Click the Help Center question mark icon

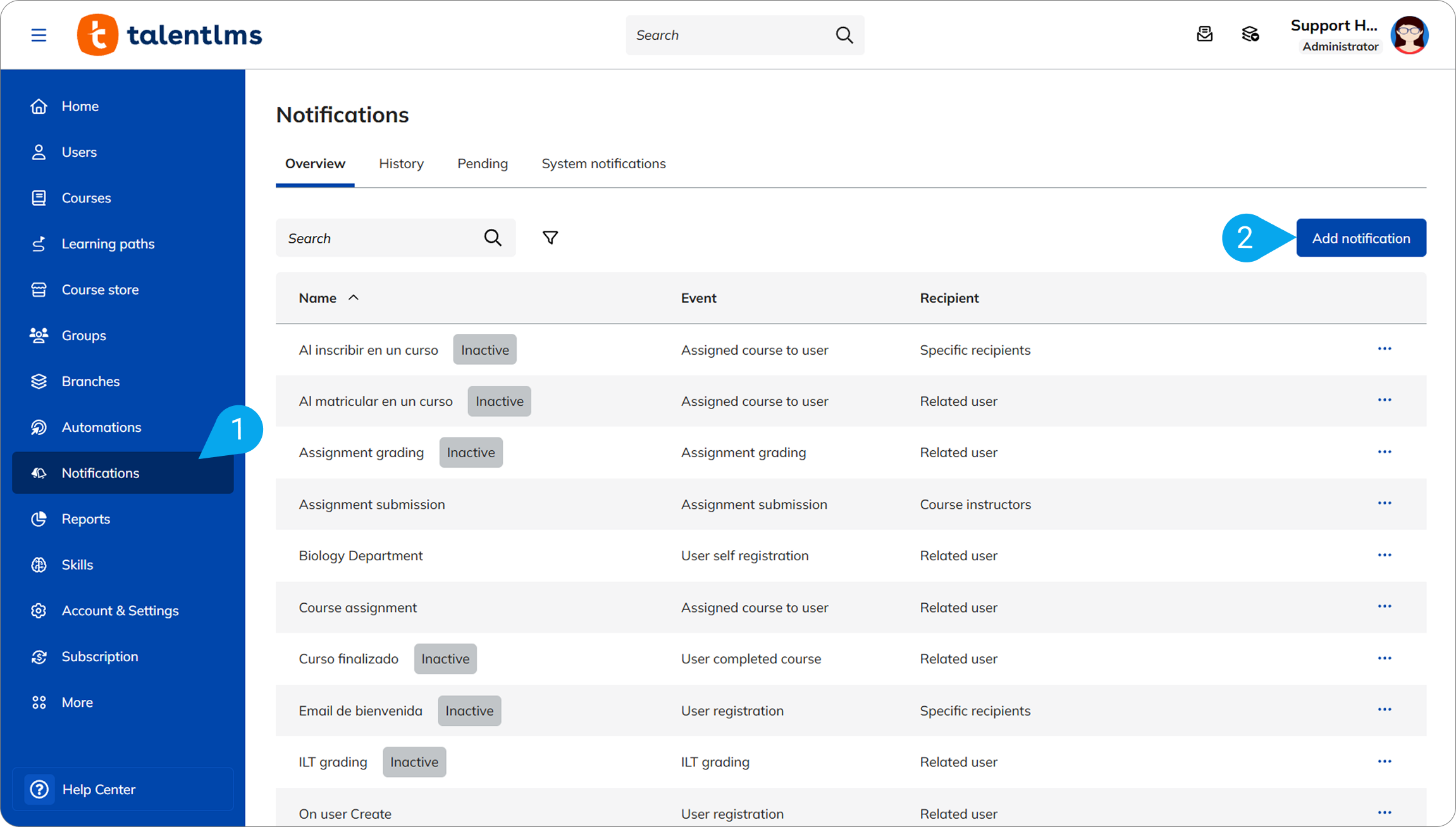39,789
